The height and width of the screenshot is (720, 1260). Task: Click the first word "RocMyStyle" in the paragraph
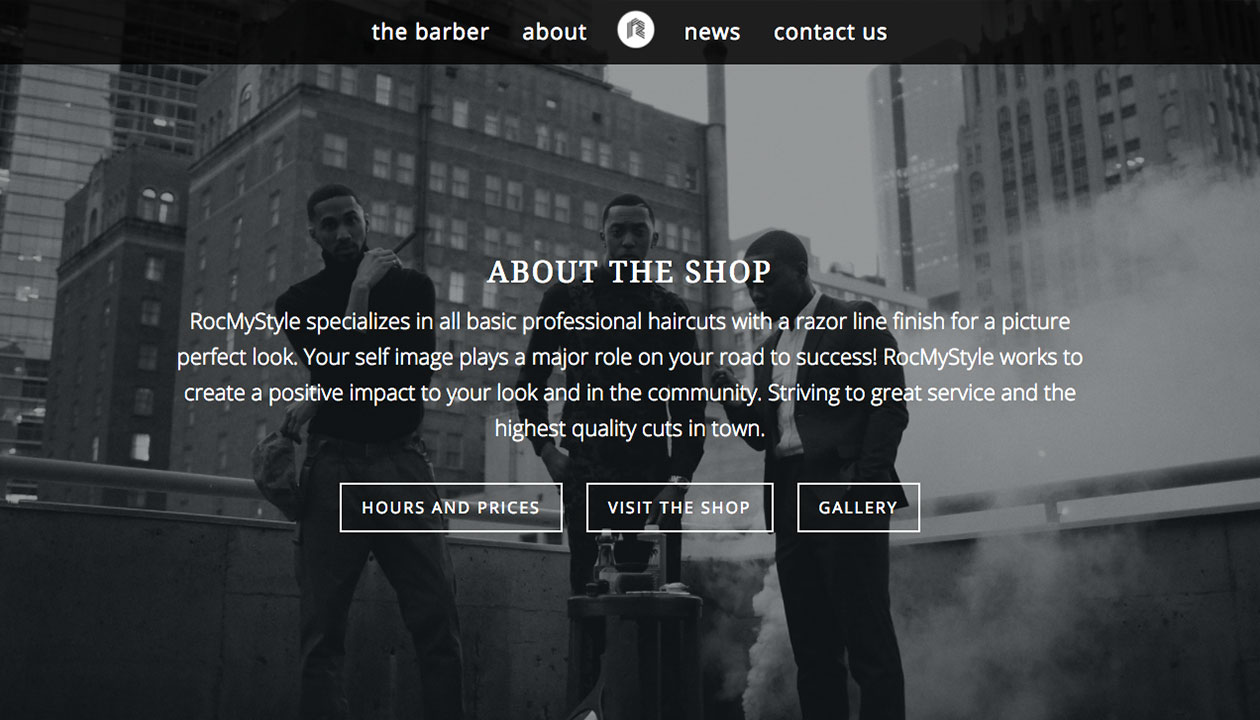[245, 322]
